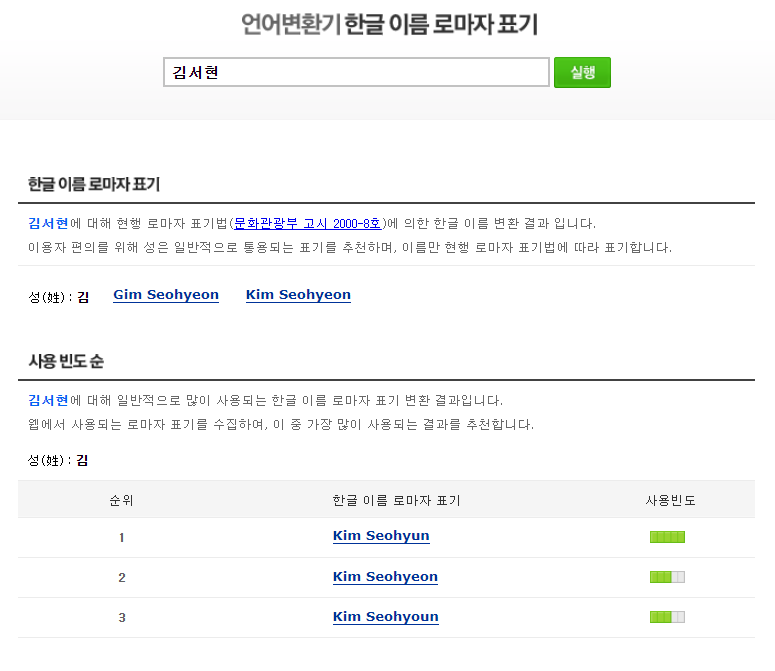This screenshot has width=775, height=671.
Task: Click the rank number 1 cell
Action: [x=122, y=538]
